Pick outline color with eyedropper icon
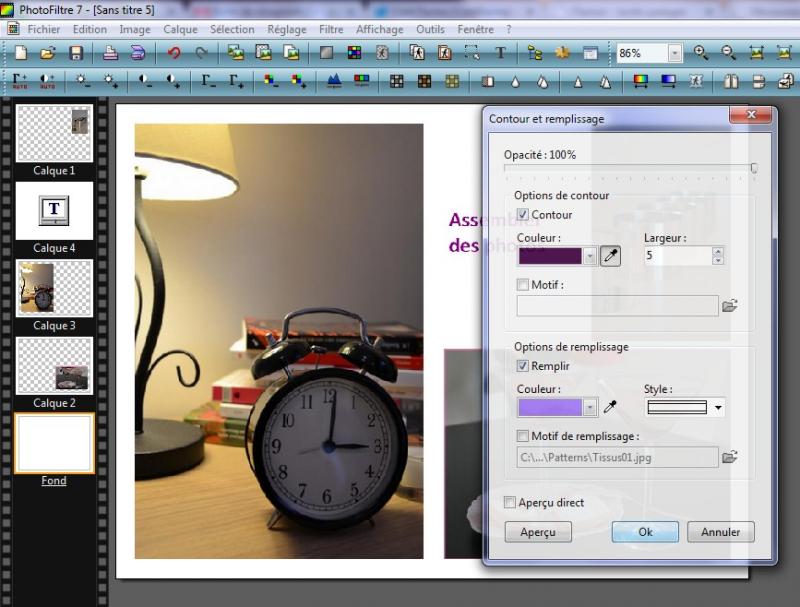Image resolution: width=800 pixels, height=607 pixels. [610, 256]
